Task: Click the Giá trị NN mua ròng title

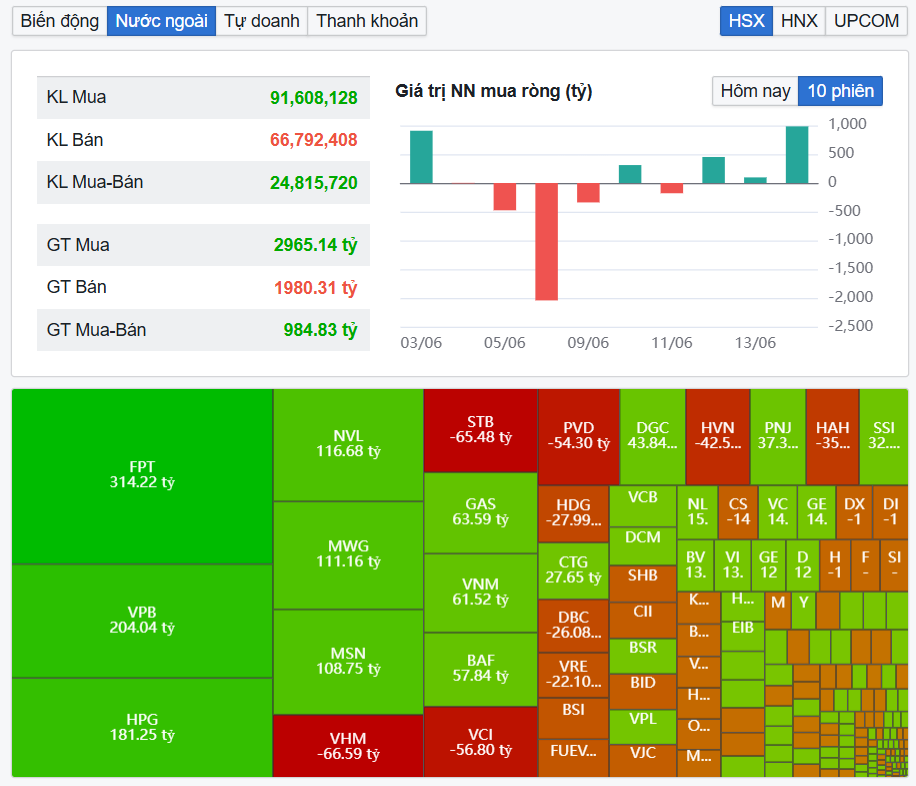Action: 494,91
